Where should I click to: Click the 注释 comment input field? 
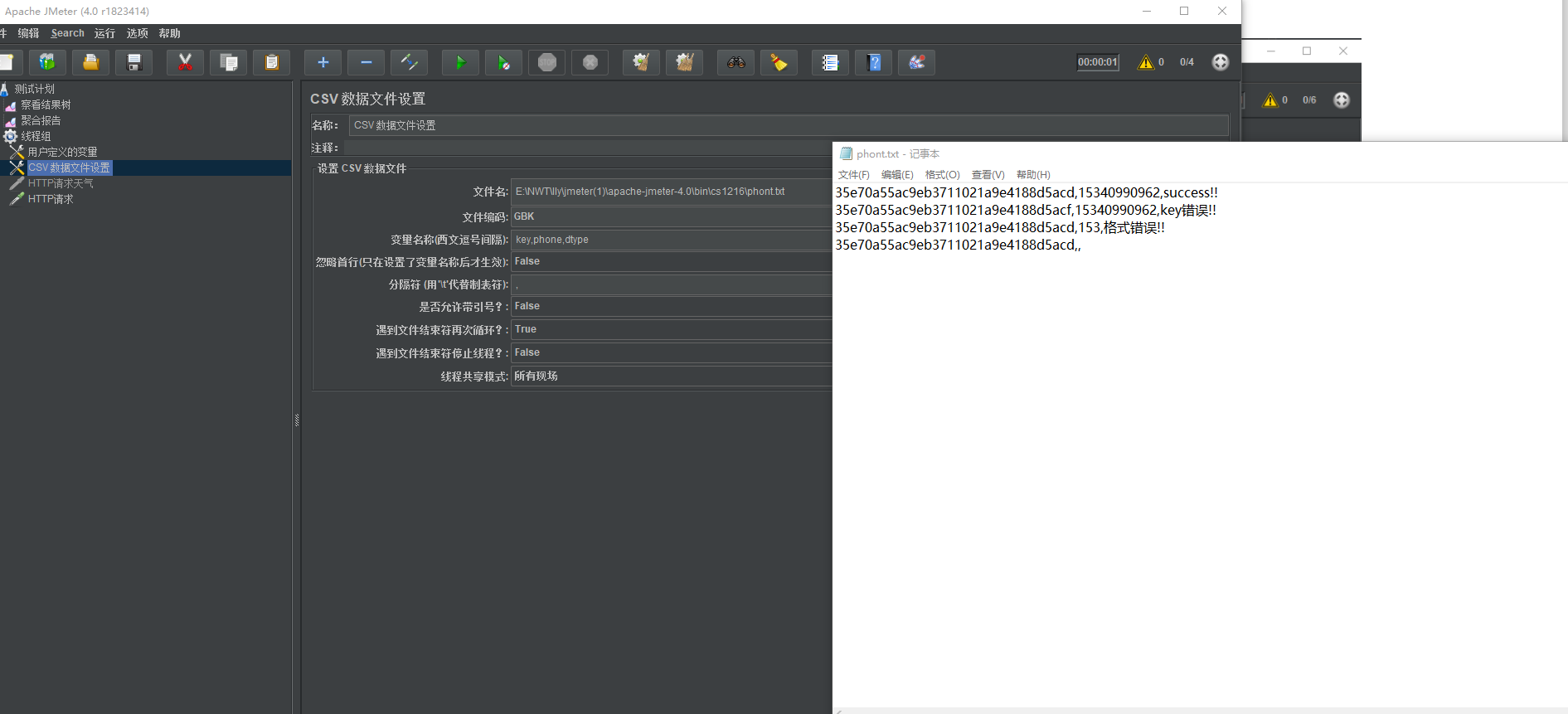click(587, 148)
